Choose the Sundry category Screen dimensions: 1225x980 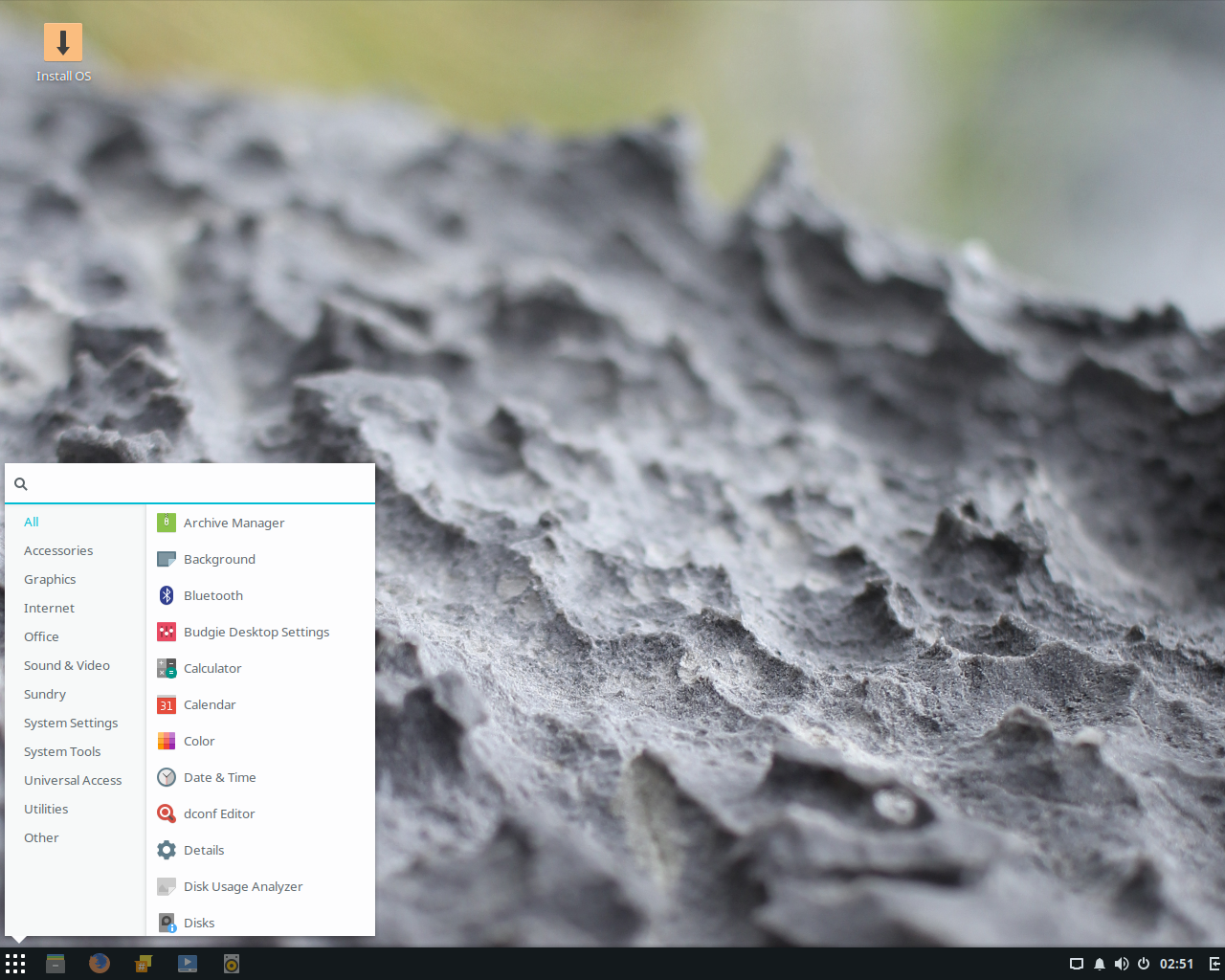[75, 694]
